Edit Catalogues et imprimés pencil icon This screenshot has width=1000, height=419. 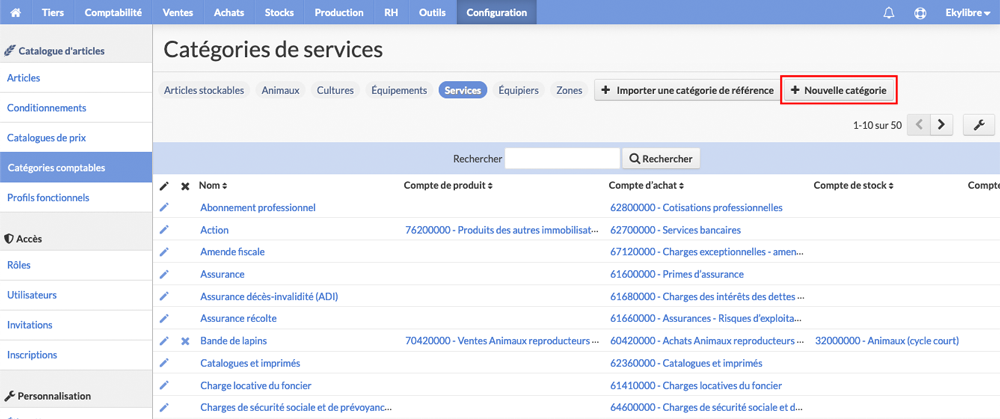coord(164,363)
